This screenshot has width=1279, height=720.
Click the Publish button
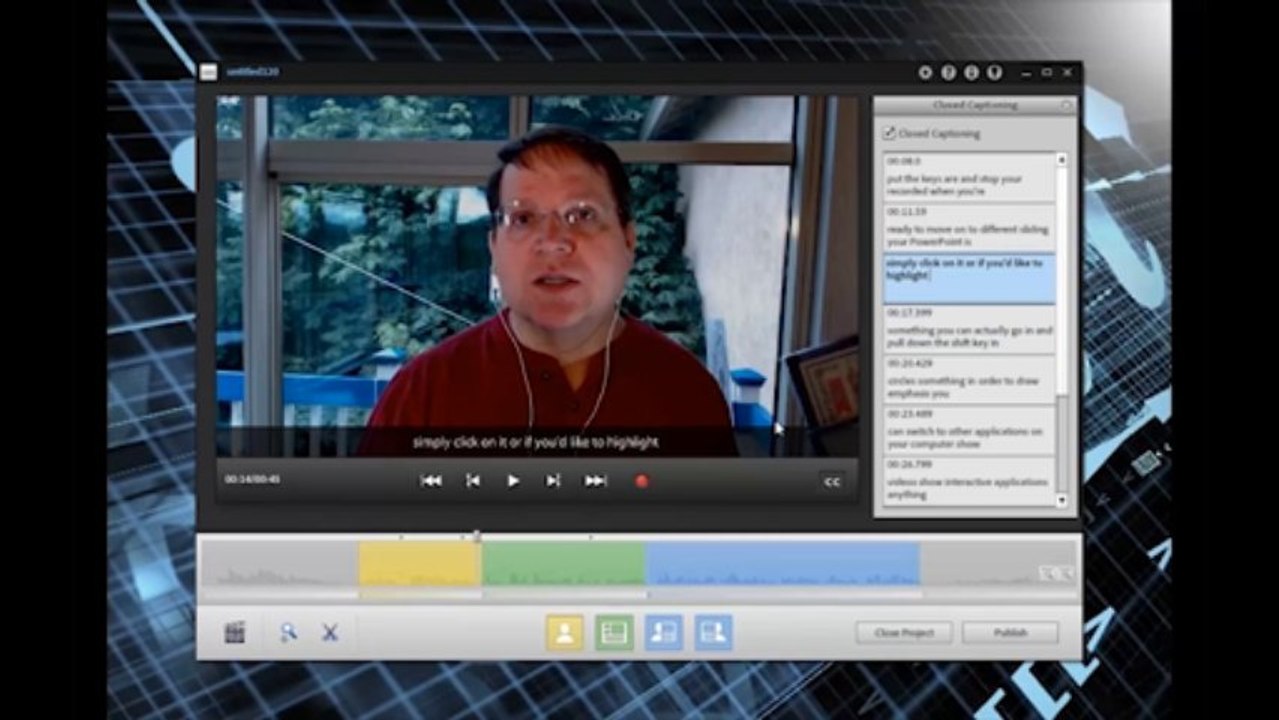pyautogui.click(x=1010, y=633)
